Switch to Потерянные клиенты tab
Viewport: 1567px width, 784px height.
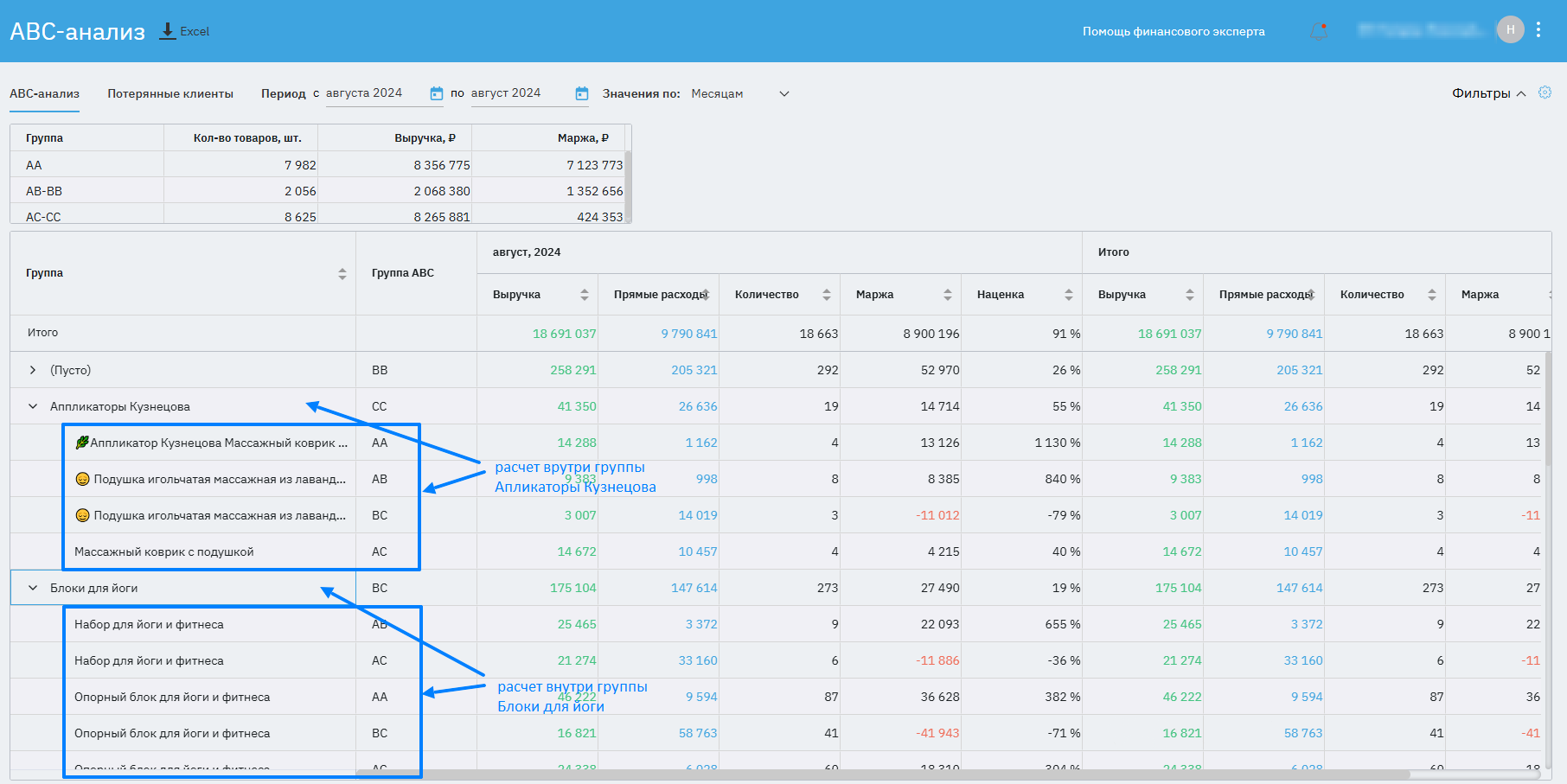point(170,93)
